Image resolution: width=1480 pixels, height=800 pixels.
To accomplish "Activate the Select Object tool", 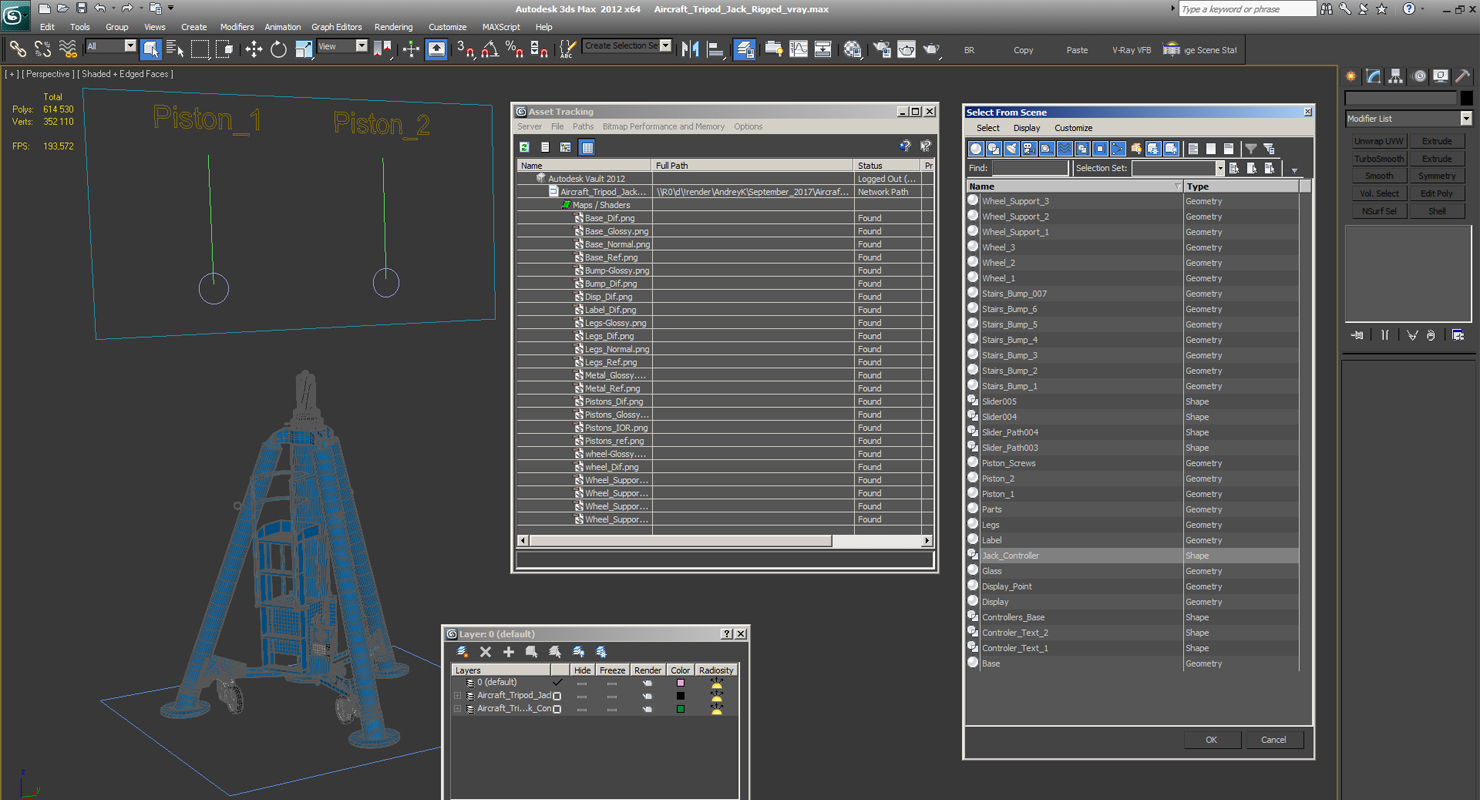I will coord(151,49).
